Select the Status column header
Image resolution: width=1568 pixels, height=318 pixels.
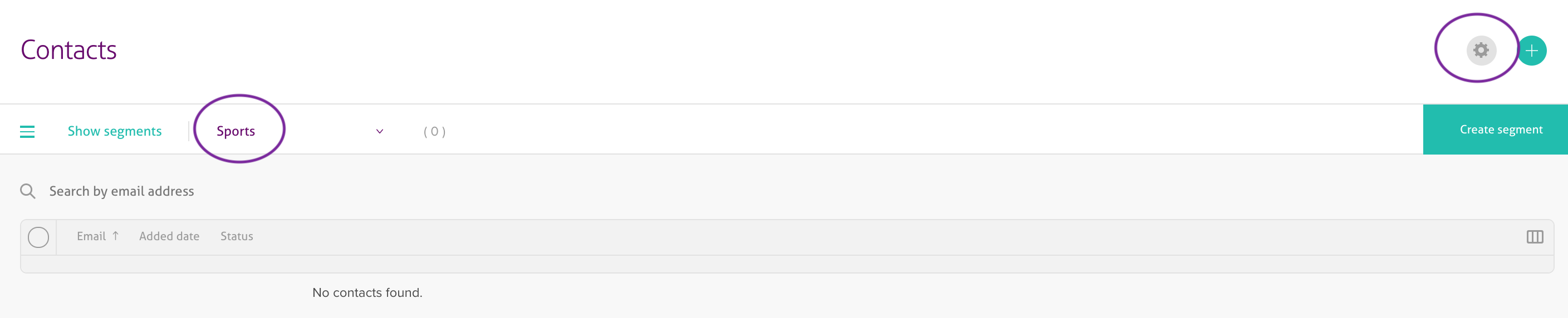237,236
